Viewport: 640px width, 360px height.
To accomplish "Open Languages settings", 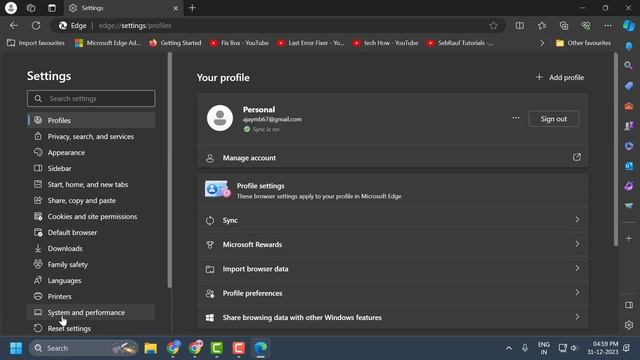I will [91, 280].
